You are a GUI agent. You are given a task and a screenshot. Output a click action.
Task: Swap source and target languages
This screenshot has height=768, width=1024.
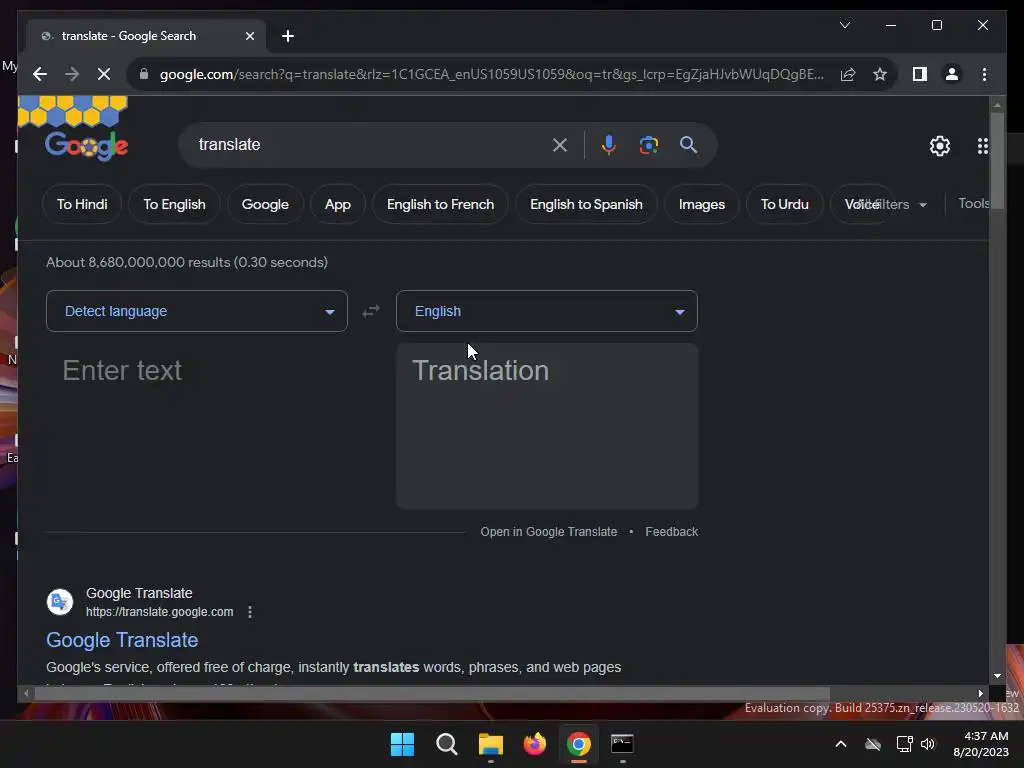pyautogui.click(x=371, y=311)
